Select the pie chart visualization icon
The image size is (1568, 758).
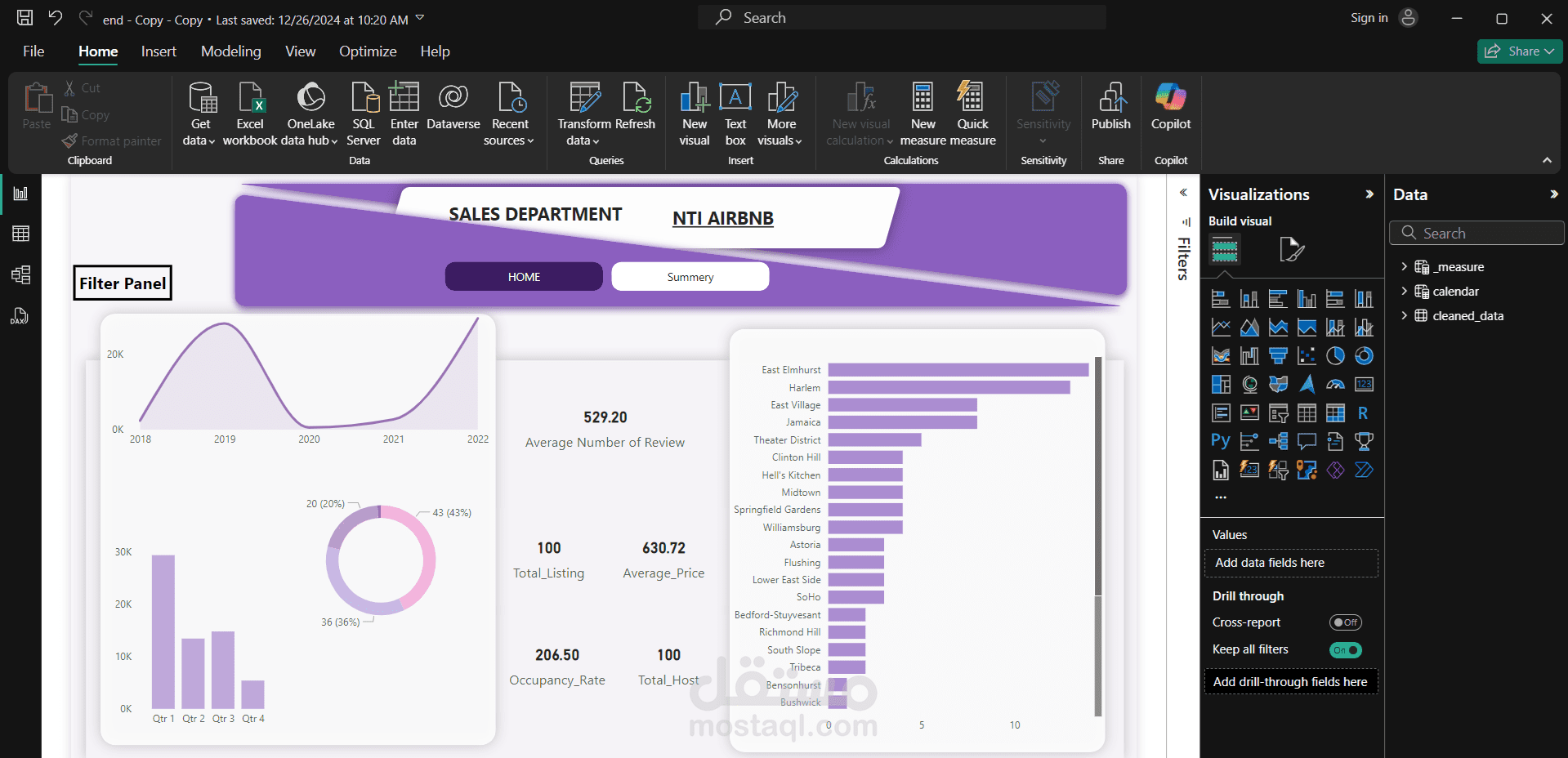click(x=1335, y=356)
